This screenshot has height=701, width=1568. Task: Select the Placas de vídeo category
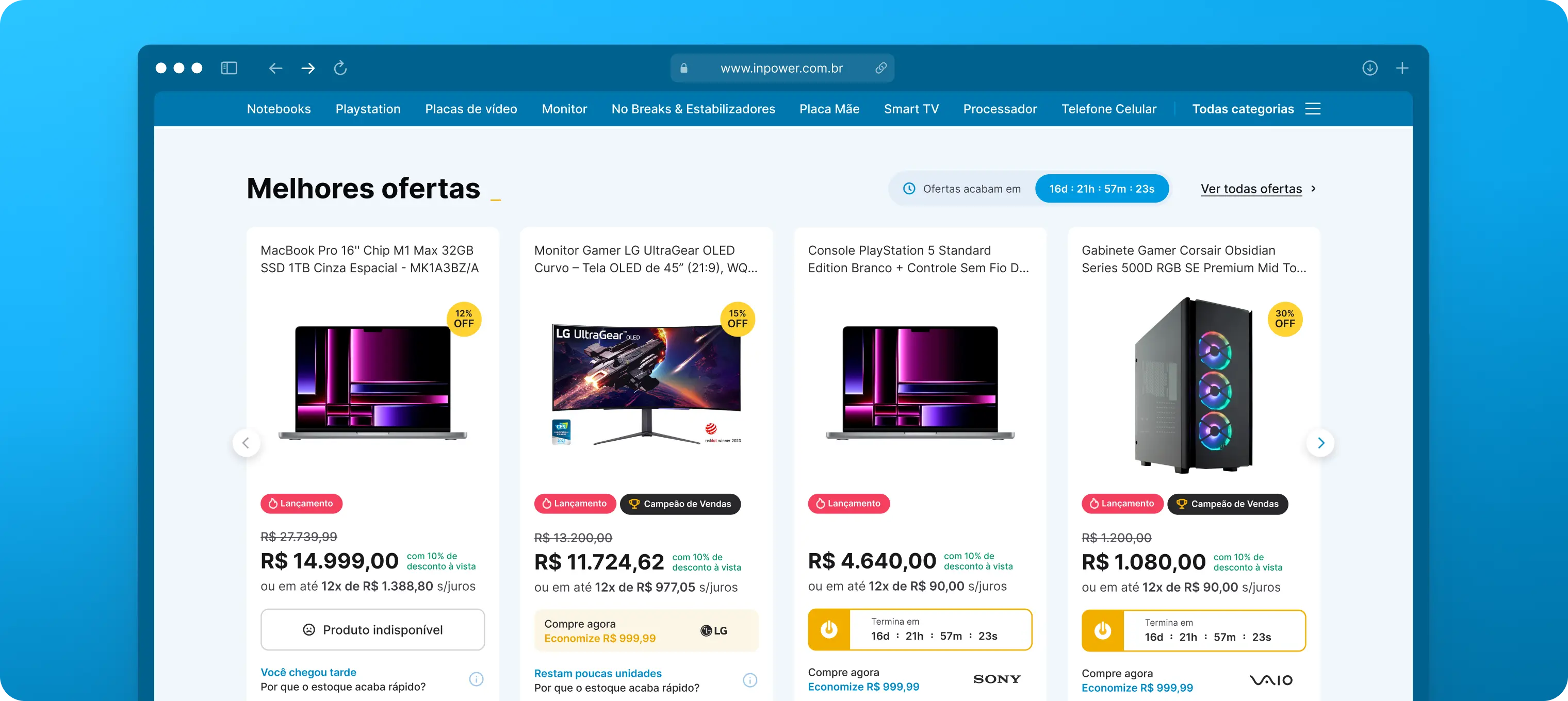click(471, 109)
